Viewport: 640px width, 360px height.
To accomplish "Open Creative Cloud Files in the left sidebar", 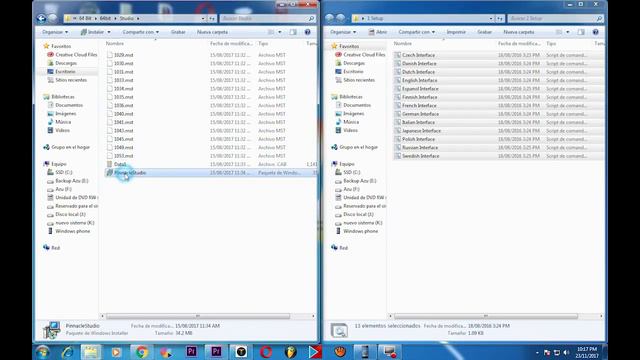I will pos(76,54).
